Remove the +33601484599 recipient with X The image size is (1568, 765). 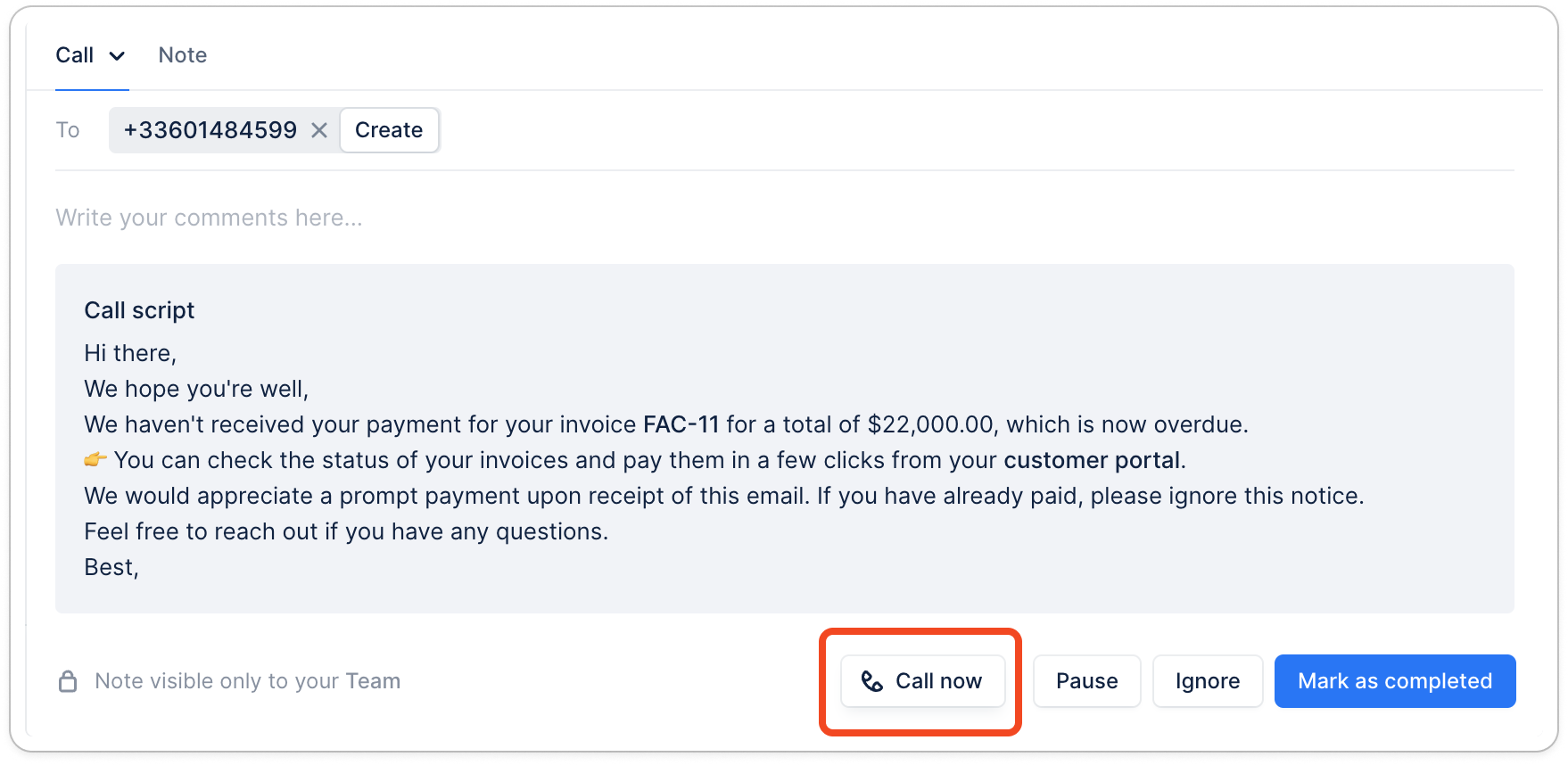(318, 130)
